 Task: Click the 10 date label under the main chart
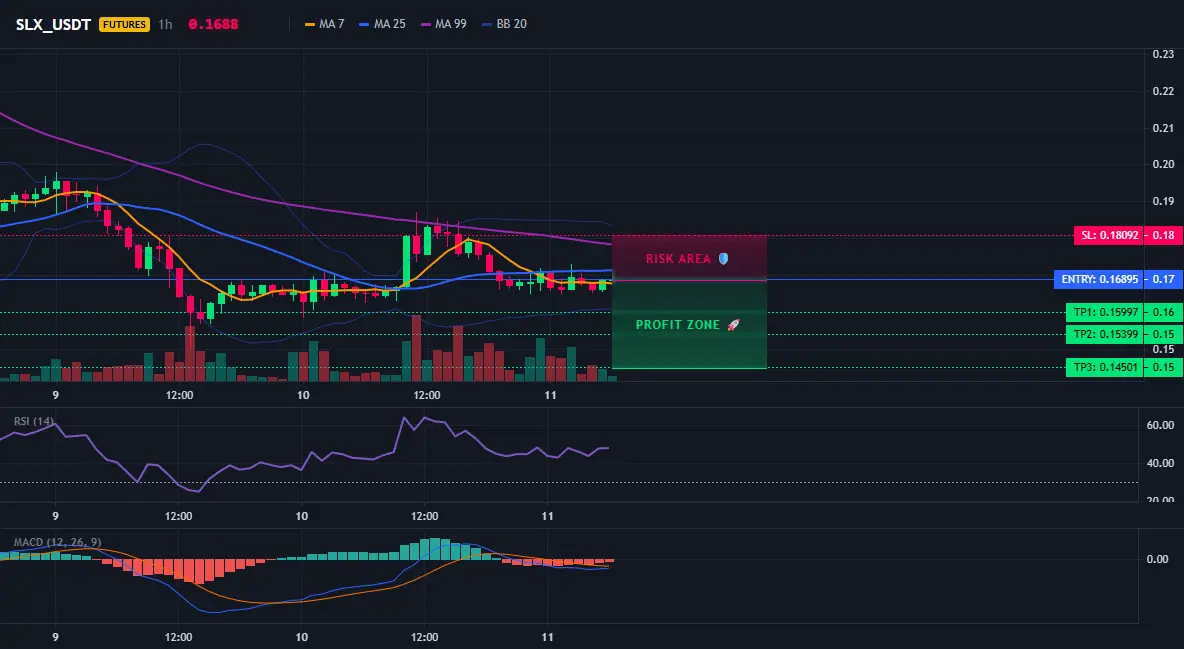tap(303, 395)
